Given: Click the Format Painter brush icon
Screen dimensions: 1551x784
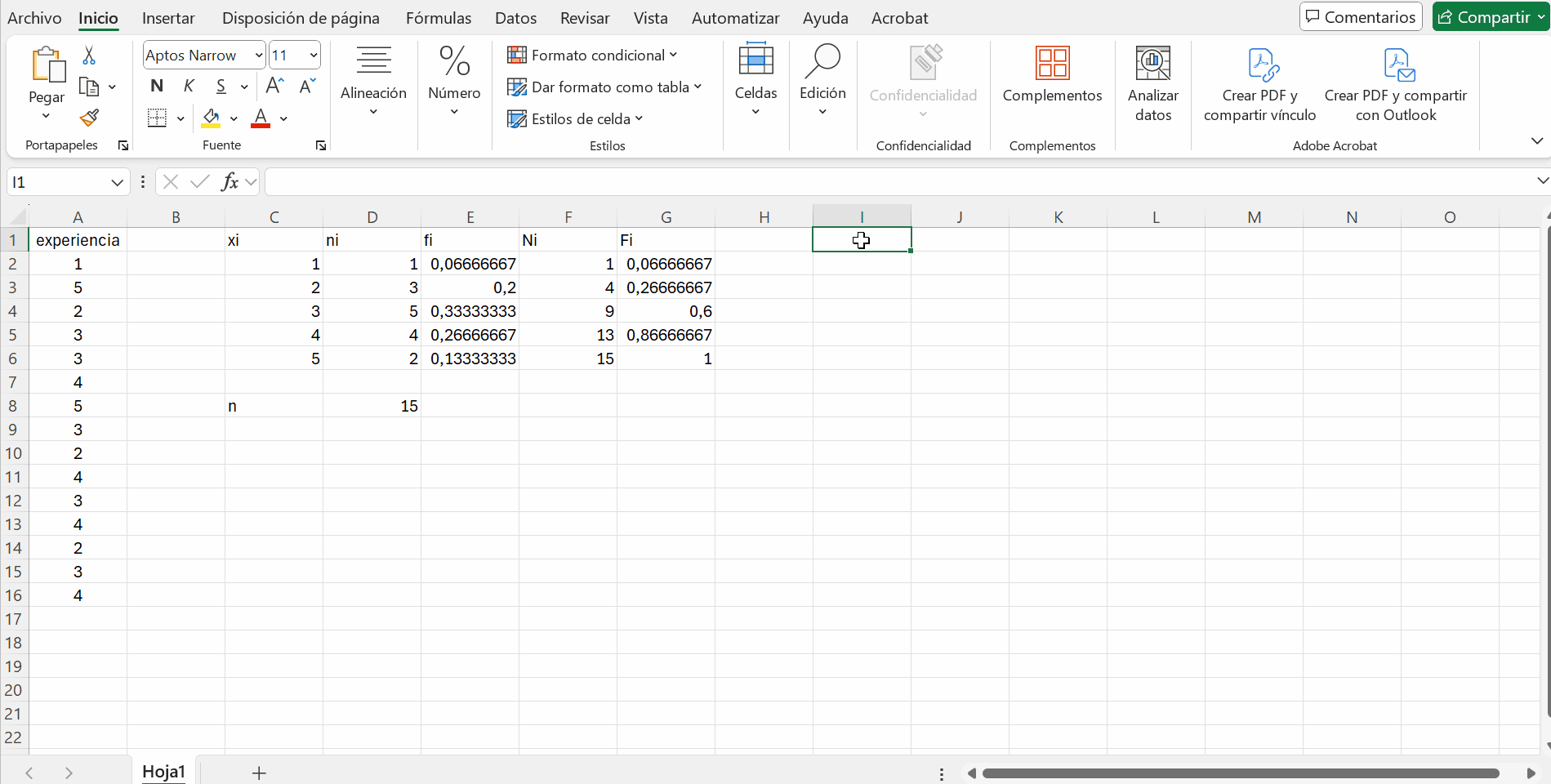Looking at the screenshot, I should coord(89,118).
